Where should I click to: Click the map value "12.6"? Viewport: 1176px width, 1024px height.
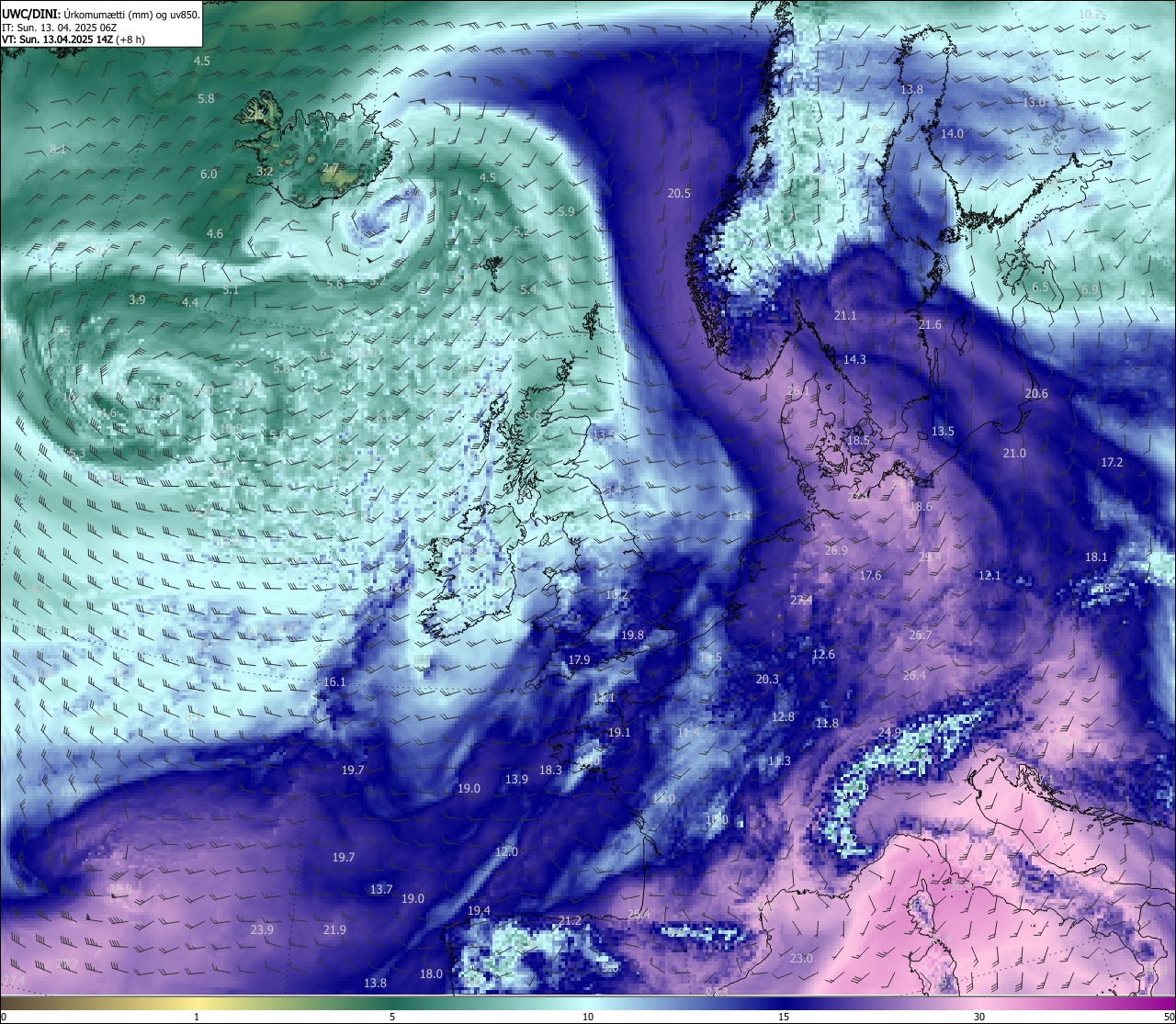823,654
